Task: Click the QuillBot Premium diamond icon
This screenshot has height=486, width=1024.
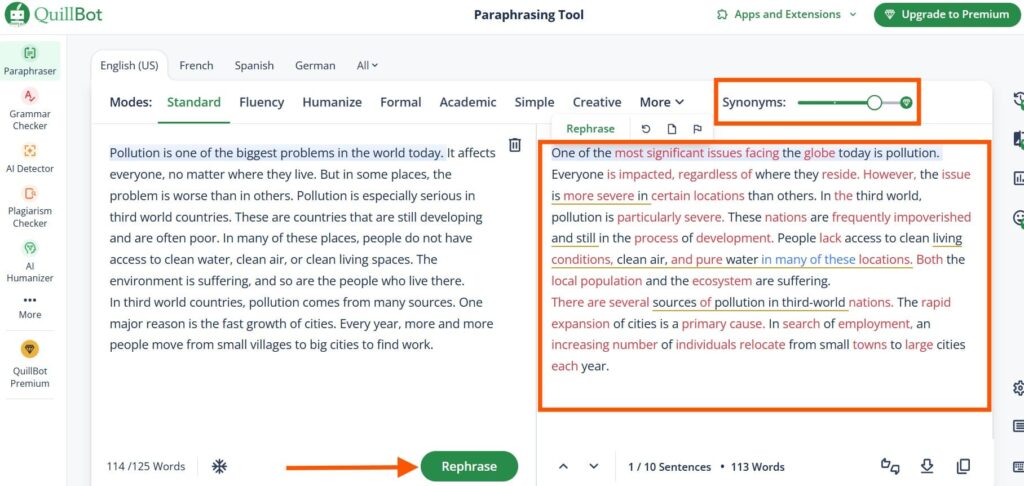Action: 30,349
